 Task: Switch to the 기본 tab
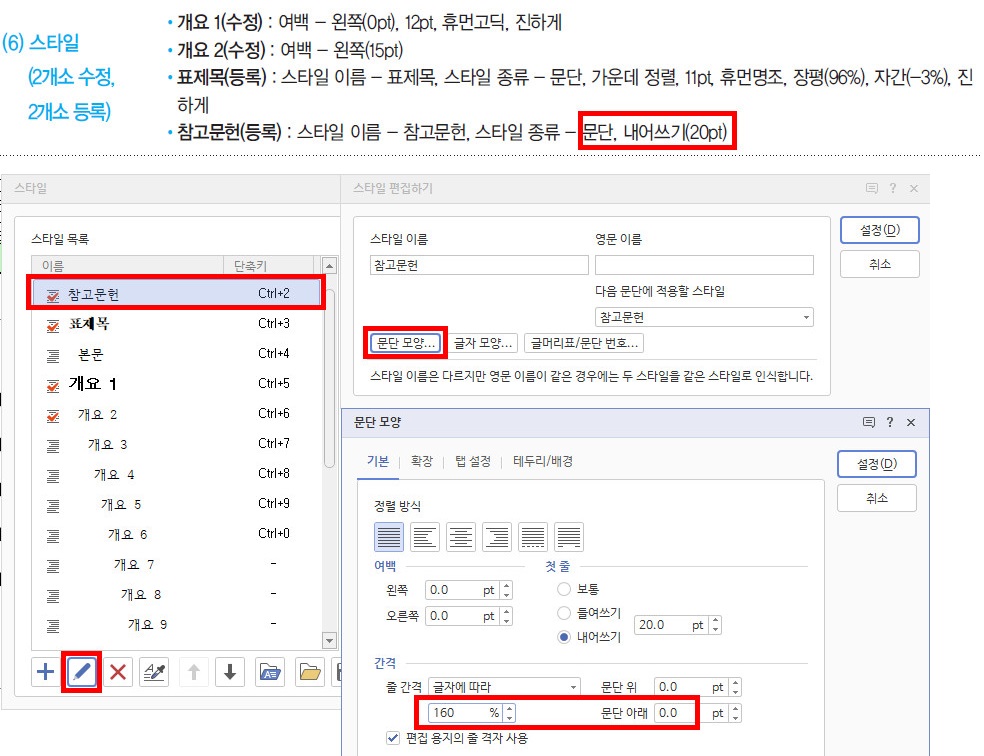378,461
